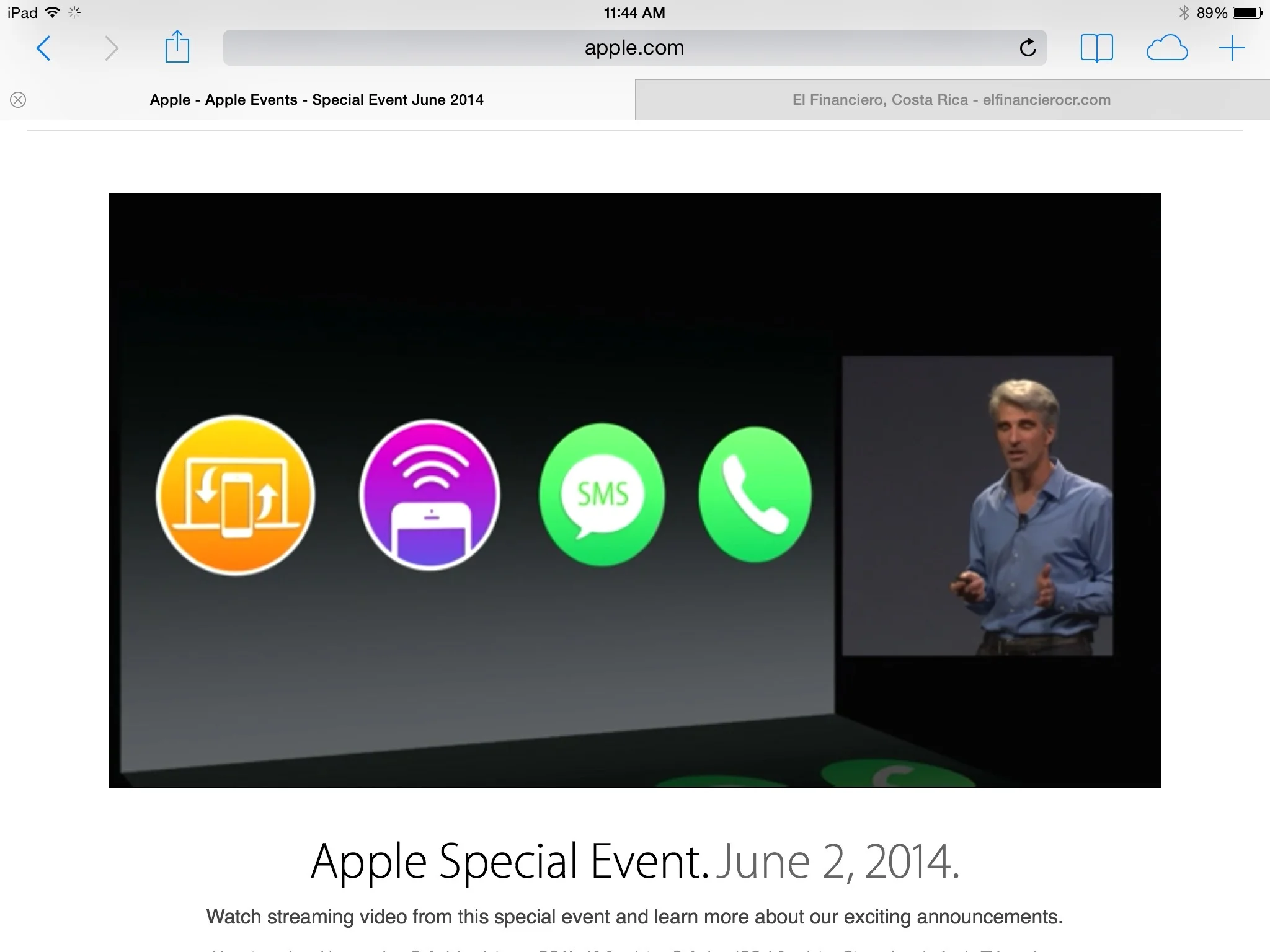The height and width of the screenshot is (952, 1270).
Task: Tap the purple Instant Hotspot icon
Action: coord(429,495)
